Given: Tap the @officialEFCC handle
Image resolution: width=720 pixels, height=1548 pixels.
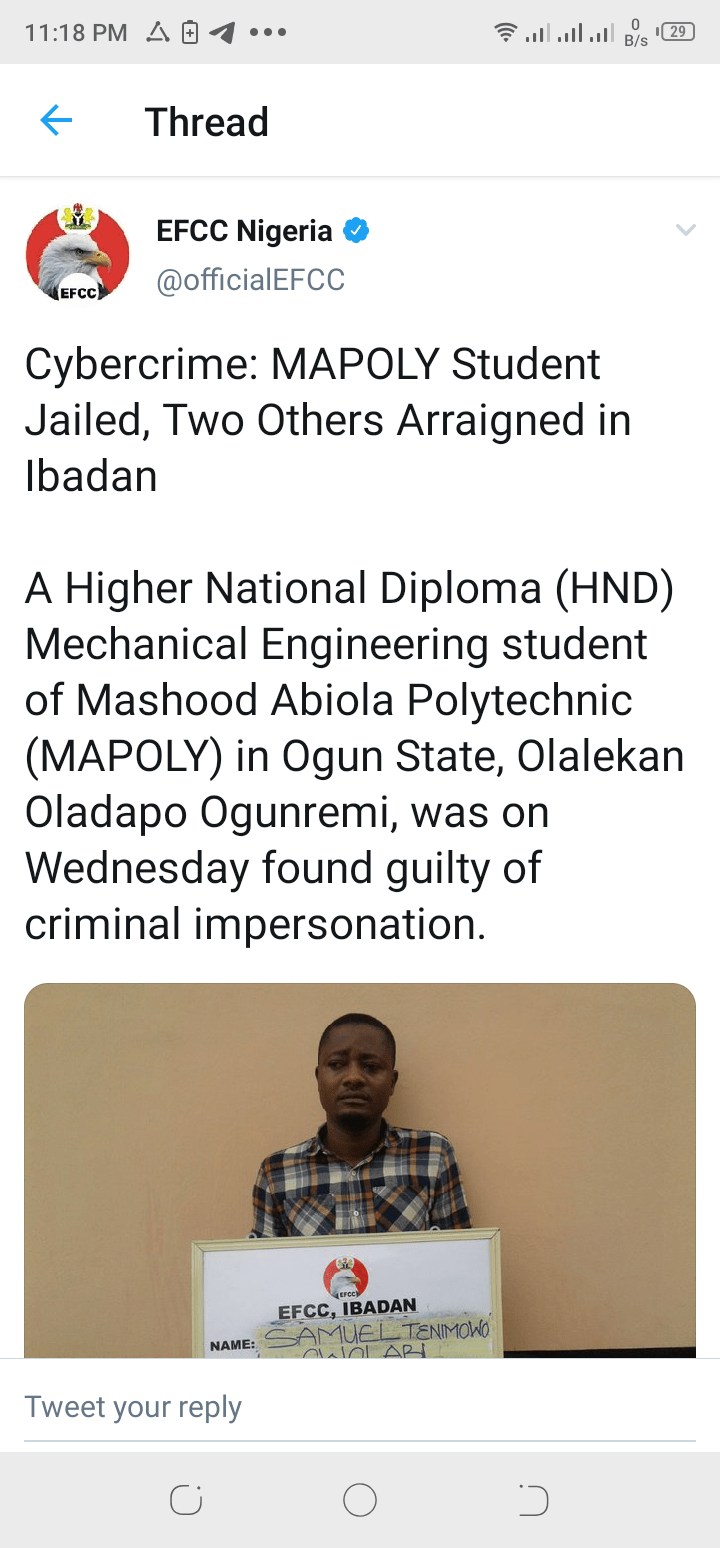Looking at the screenshot, I should 250,280.
